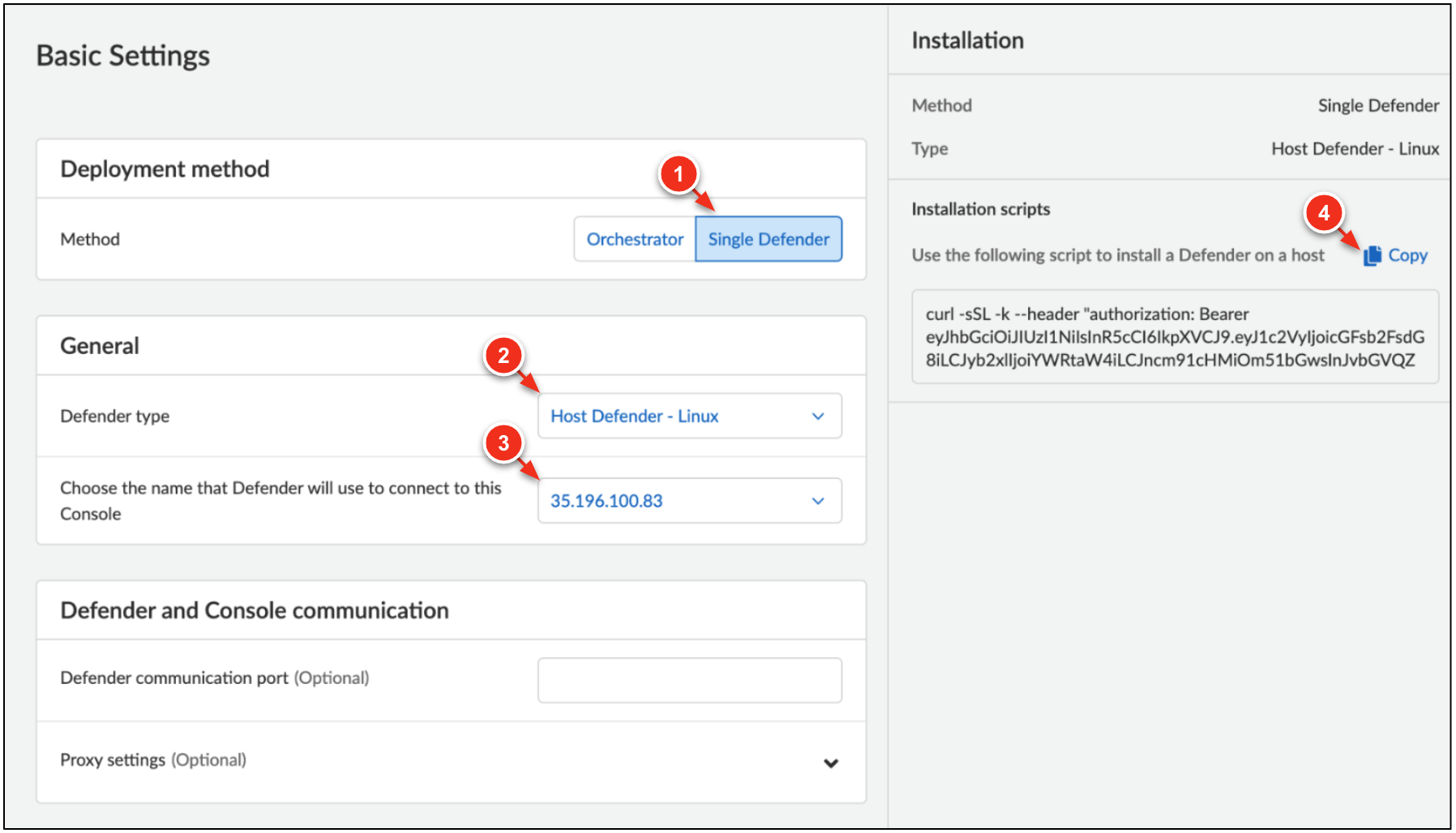
Task: Select Host Defender - Linux option
Action: (634, 416)
